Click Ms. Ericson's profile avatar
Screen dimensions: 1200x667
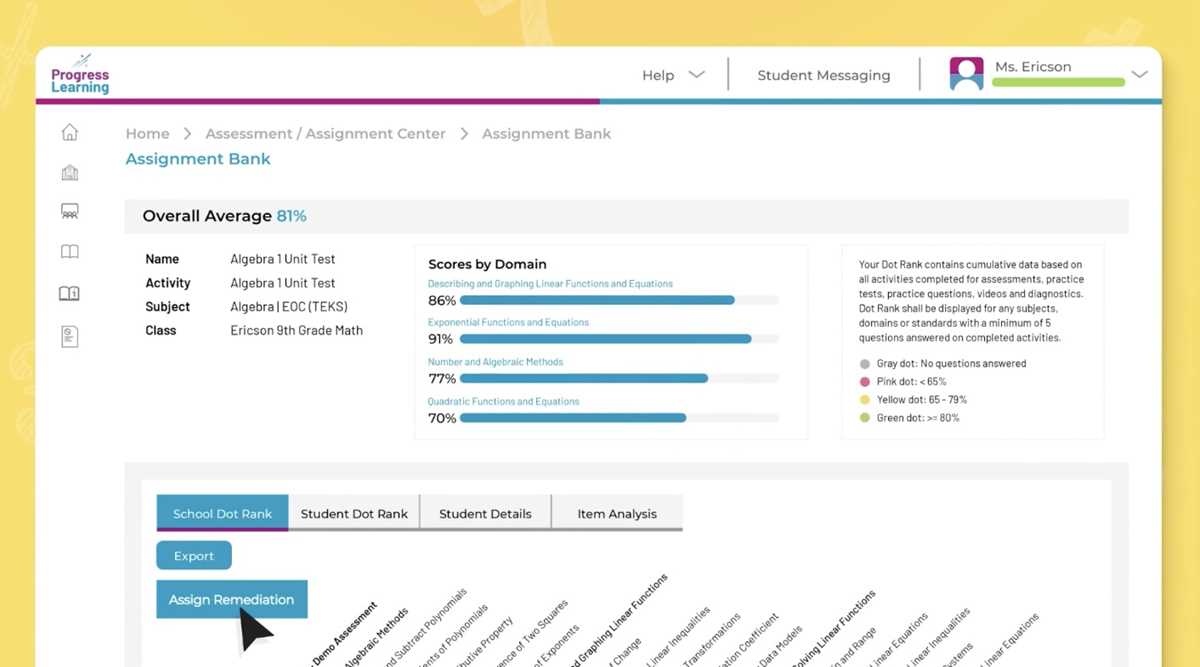point(966,74)
